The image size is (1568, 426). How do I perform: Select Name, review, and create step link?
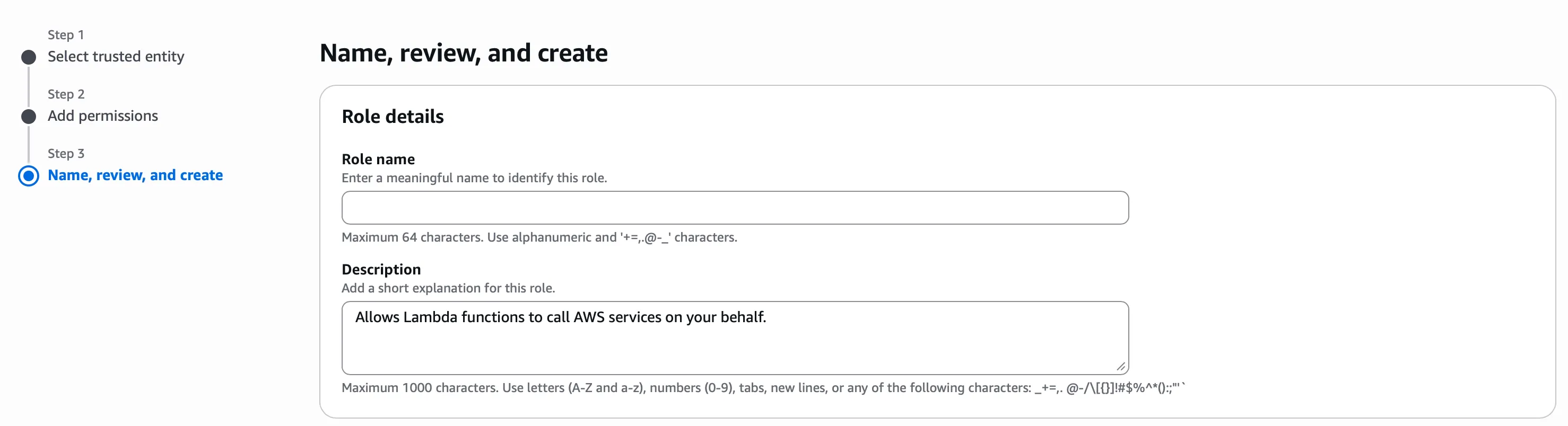135,175
